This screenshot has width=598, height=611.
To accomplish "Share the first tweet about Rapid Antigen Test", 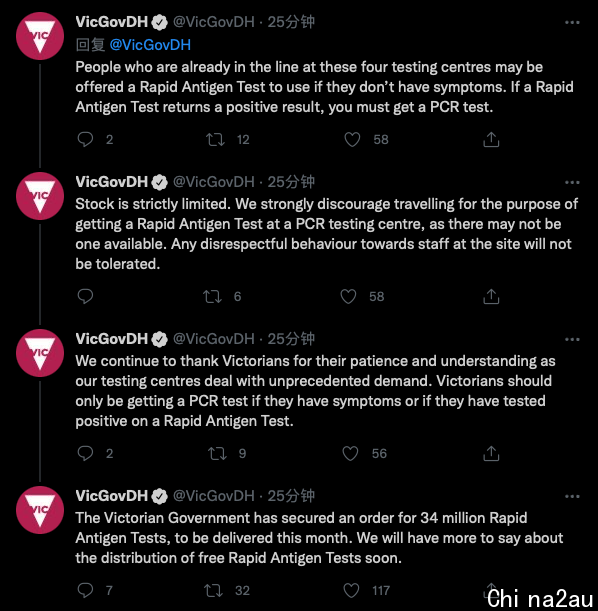I will (491, 140).
